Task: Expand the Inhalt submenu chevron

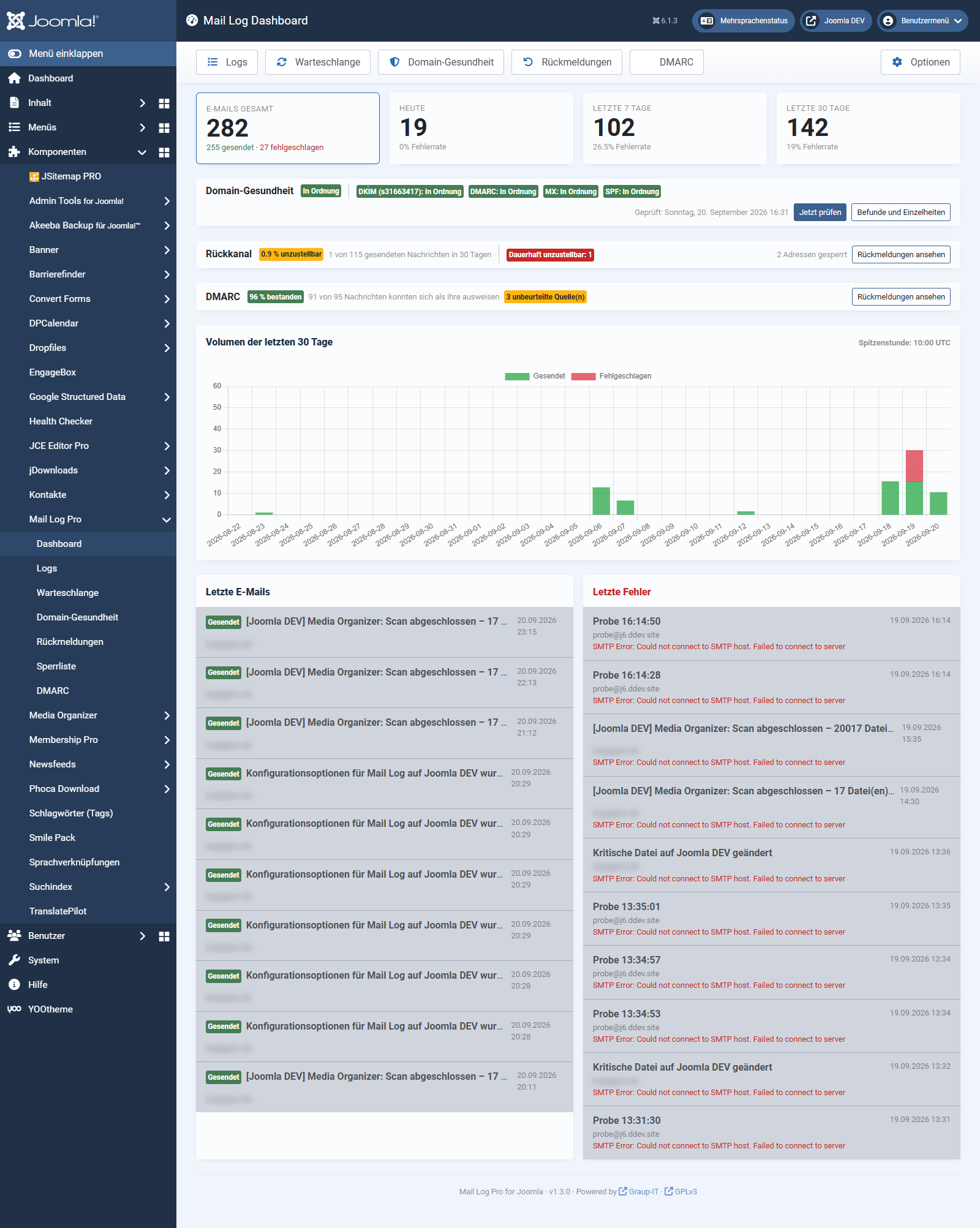Action: pyautogui.click(x=143, y=103)
